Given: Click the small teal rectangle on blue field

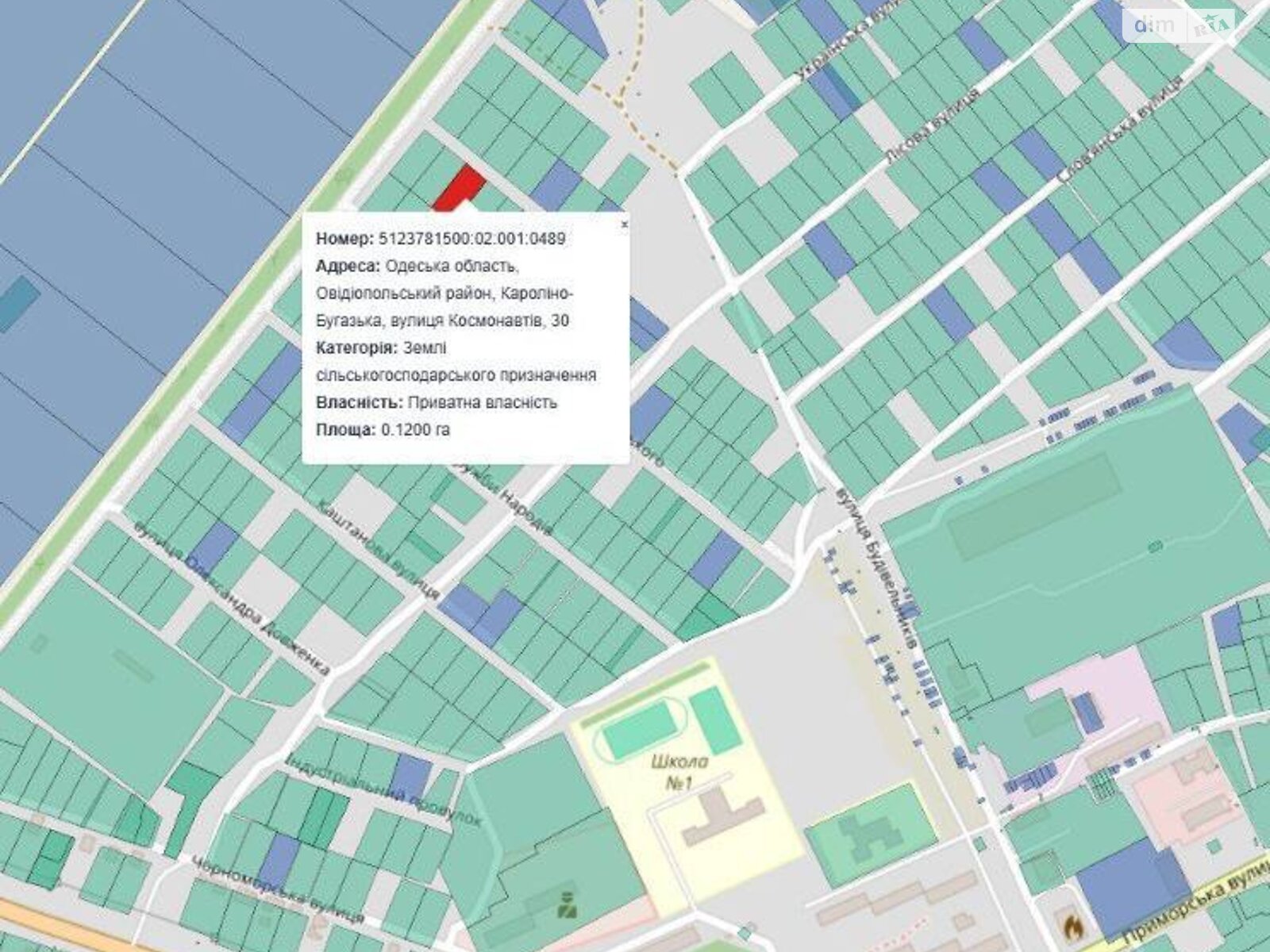Looking at the screenshot, I should click(17, 304).
